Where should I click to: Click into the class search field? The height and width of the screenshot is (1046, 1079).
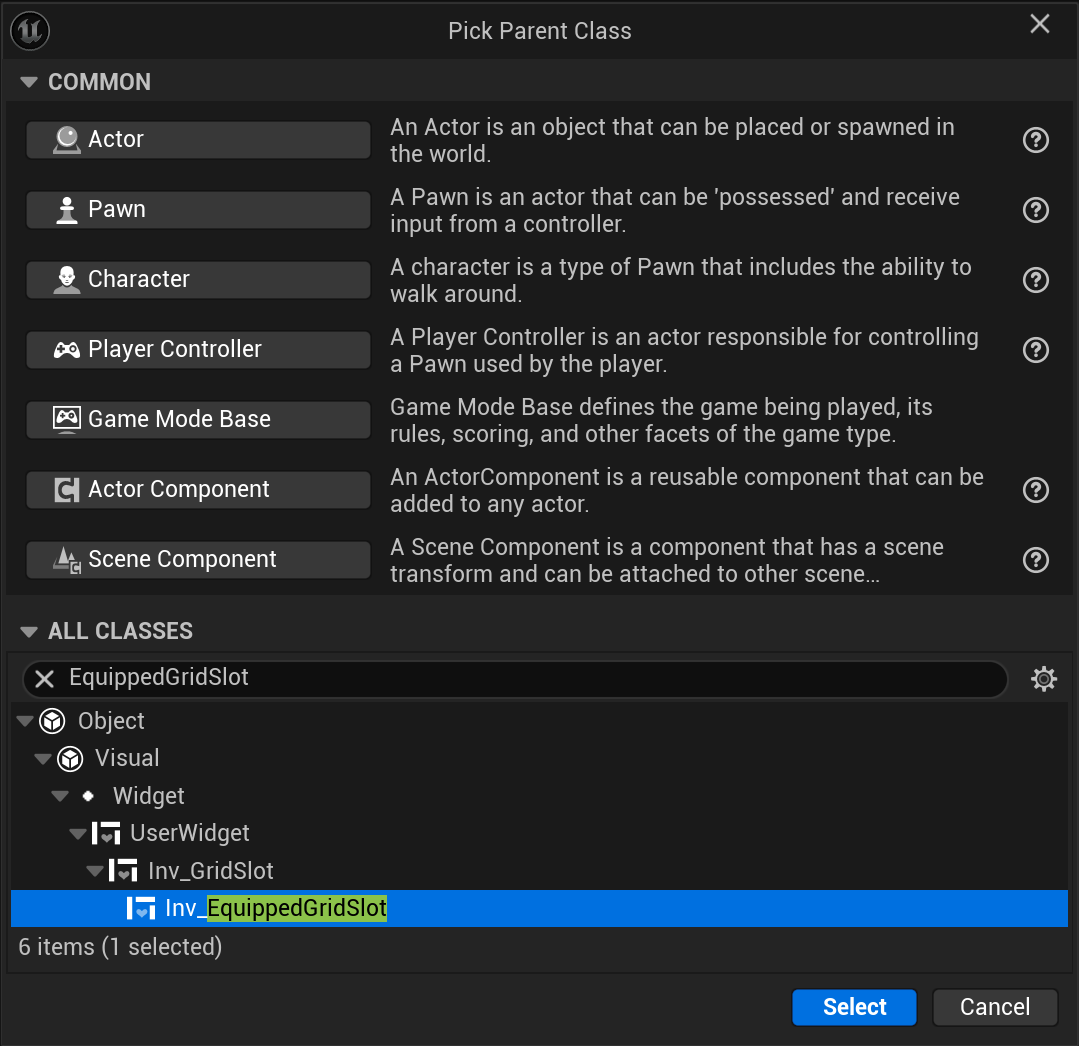(530, 679)
